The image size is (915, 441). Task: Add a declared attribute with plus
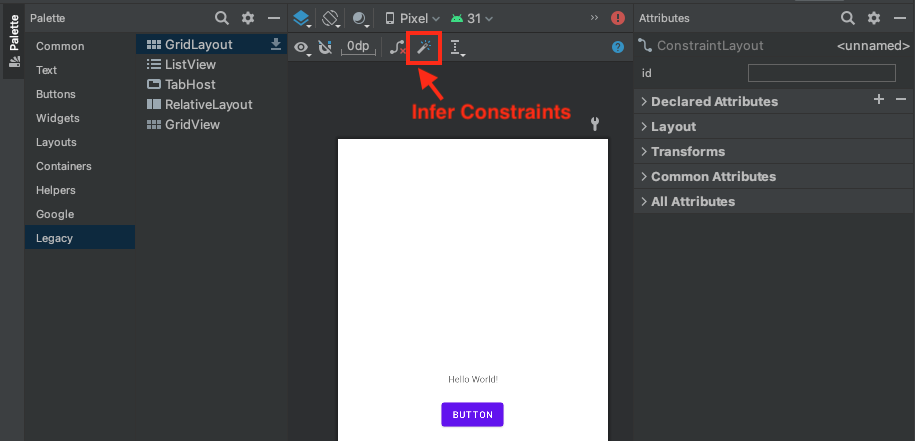click(x=879, y=99)
